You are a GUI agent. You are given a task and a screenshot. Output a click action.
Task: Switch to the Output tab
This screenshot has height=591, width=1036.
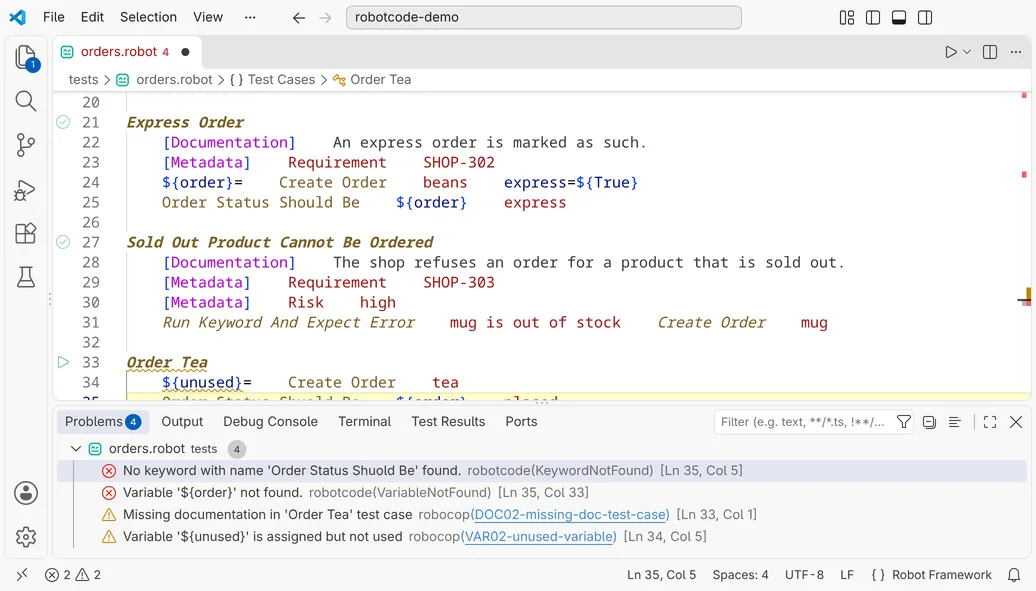click(182, 422)
